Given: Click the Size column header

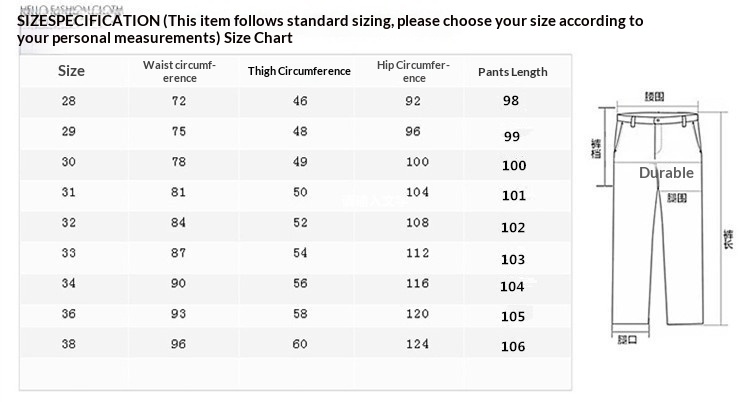Looking at the screenshot, I should (x=72, y=71).
